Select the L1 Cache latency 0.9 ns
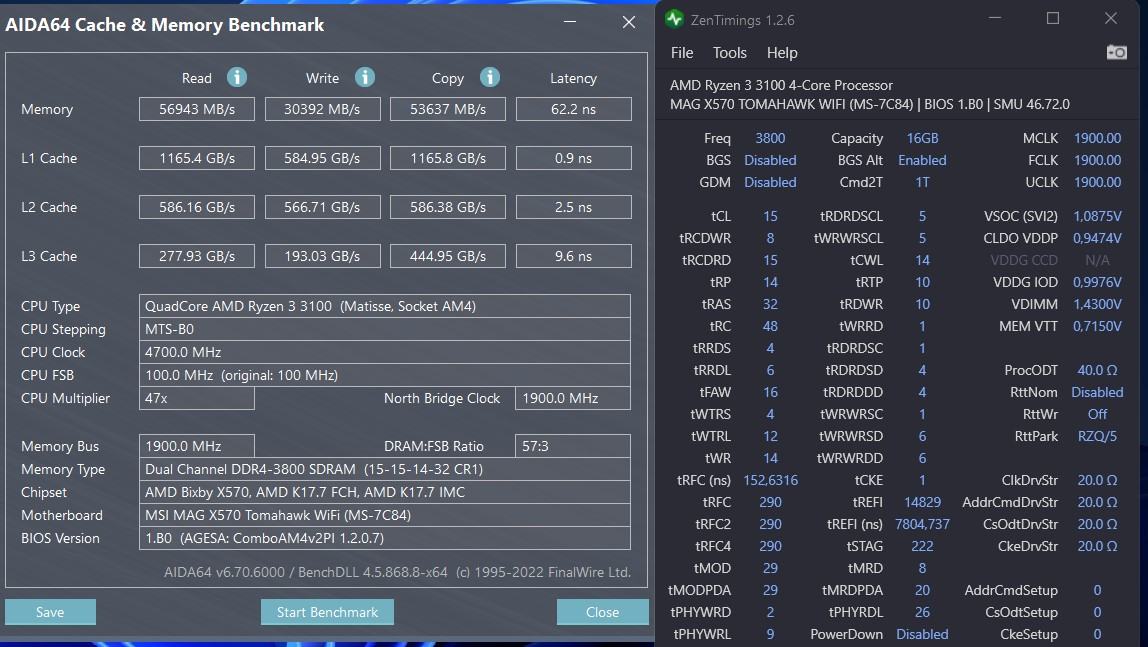 [573, 158]
